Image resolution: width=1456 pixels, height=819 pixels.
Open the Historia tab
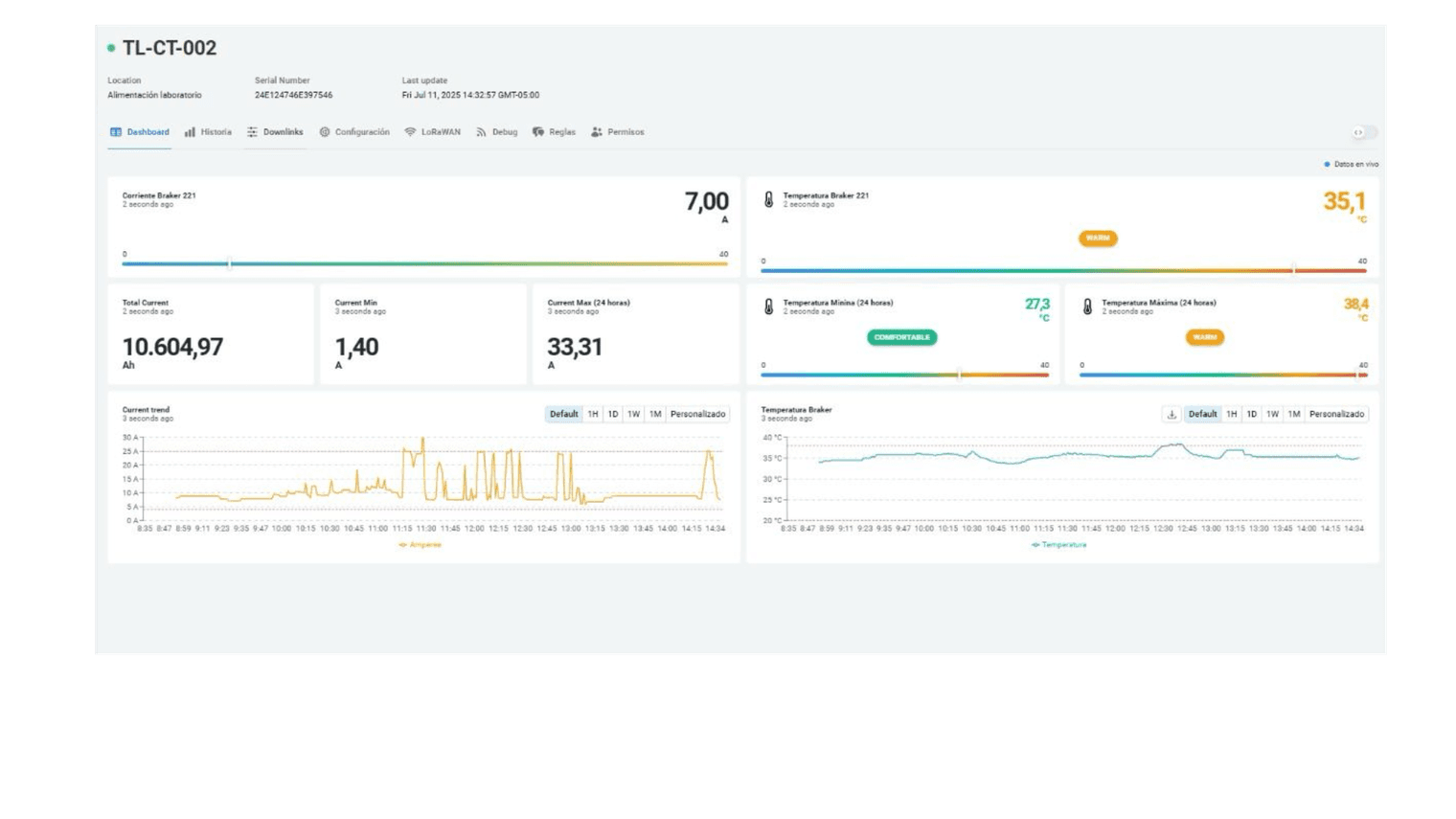pos(208,132)
